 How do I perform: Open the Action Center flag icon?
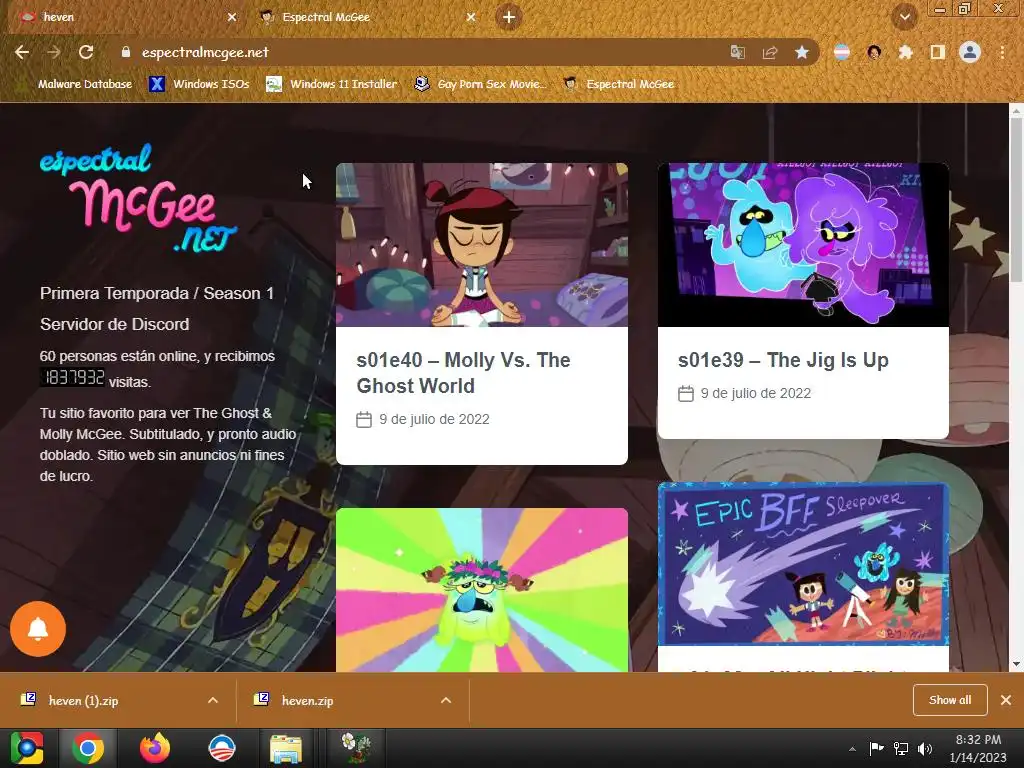click(876, 748)
